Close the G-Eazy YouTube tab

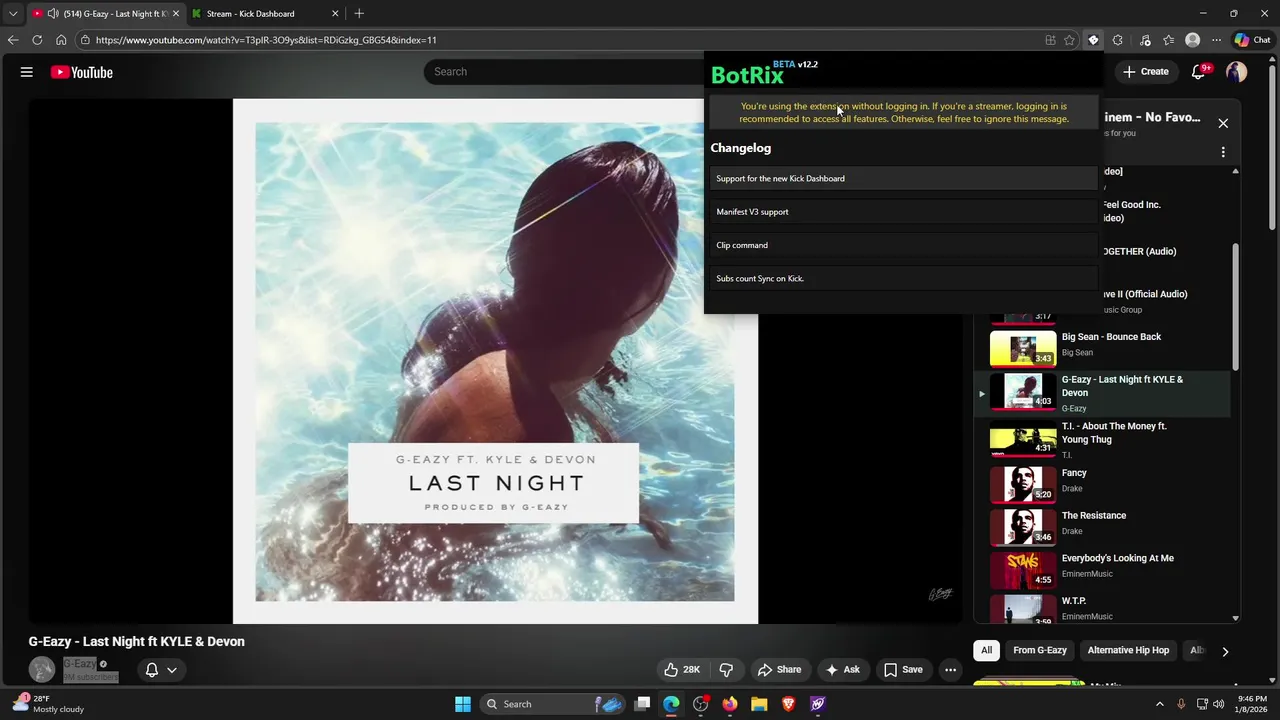point(175,14)
